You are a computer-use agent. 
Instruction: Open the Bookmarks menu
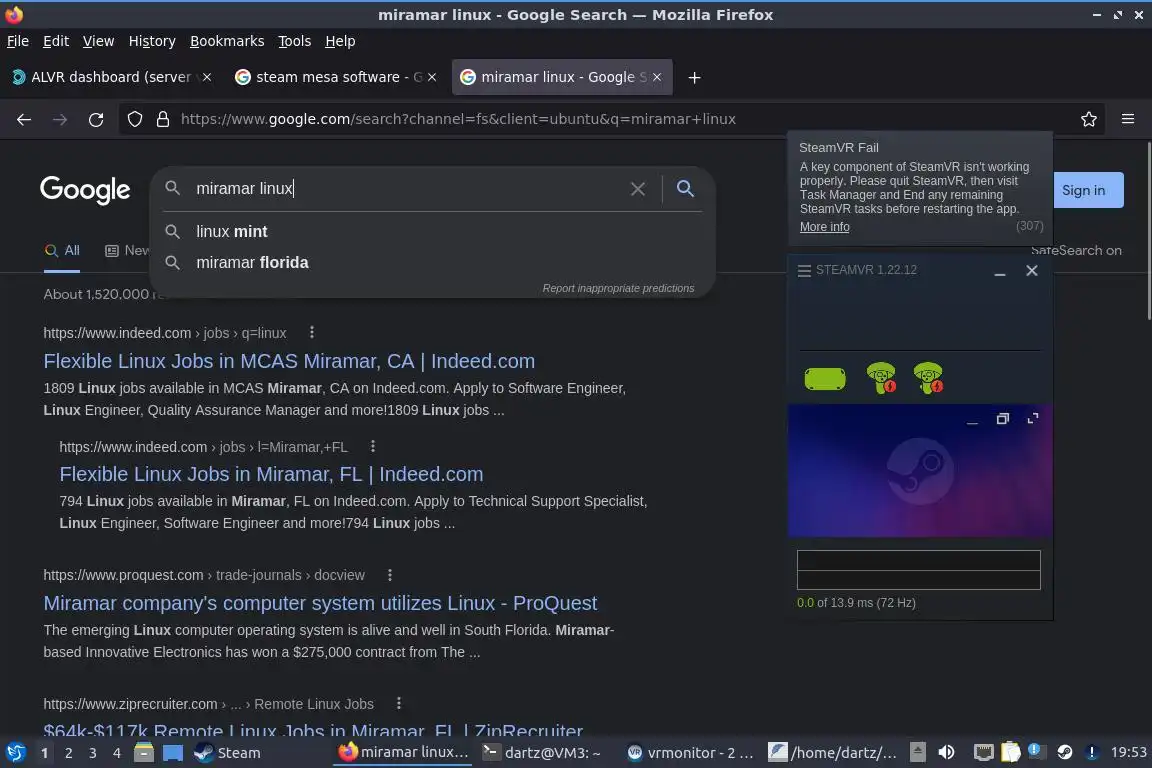point(227,41)
